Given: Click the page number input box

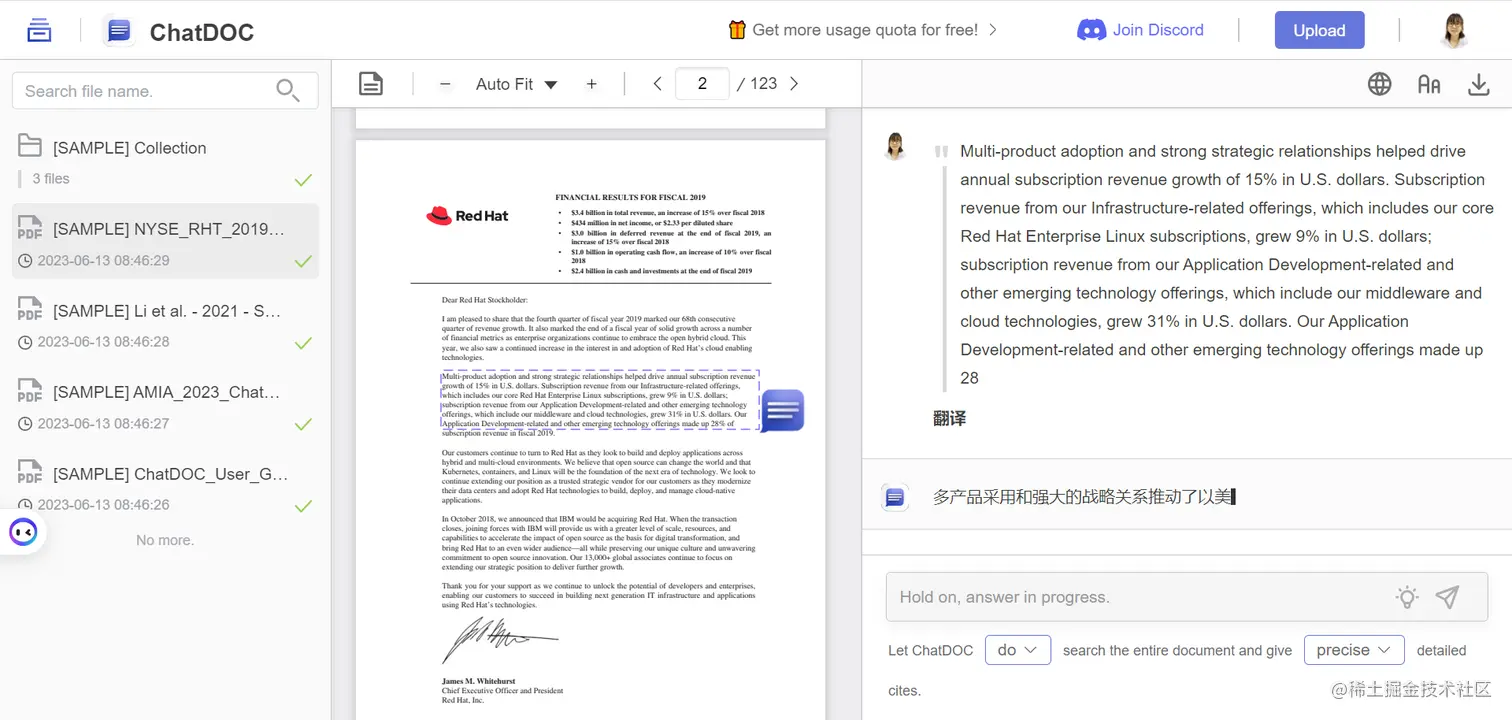Looking at the screenshot, I should tap(702, 84).
